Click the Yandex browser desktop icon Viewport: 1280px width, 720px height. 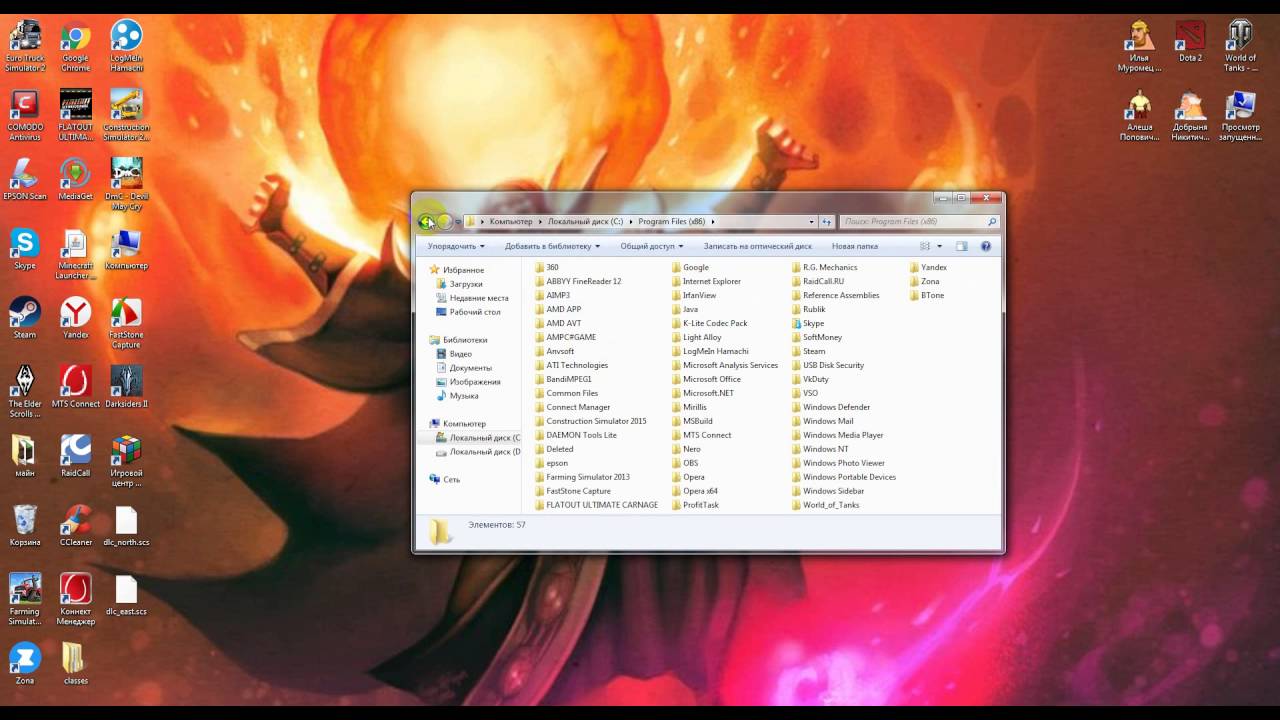tap(75, 318)
